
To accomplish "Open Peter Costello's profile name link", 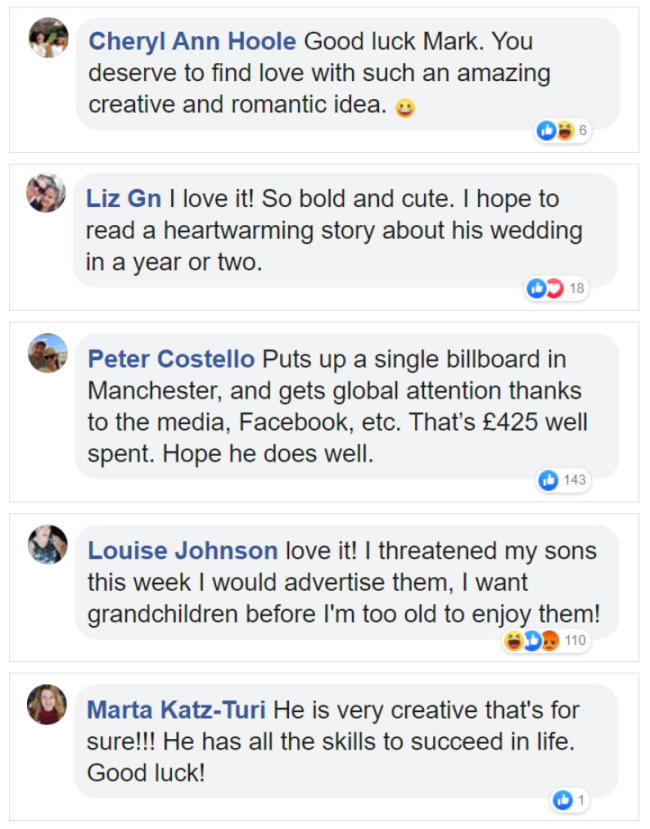I will coord(171,359).
